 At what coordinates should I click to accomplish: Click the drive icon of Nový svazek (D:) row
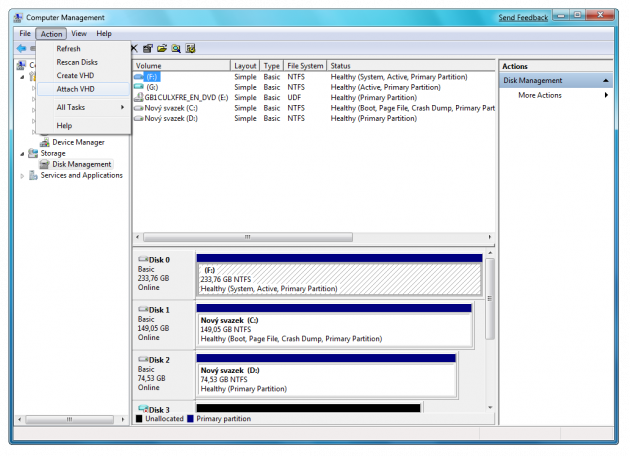point(139,118)
